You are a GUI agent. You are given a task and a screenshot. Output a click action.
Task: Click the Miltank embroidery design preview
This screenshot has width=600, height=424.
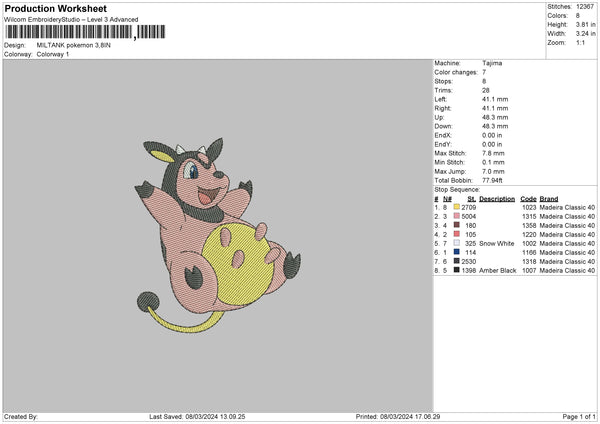pos(218,235)
